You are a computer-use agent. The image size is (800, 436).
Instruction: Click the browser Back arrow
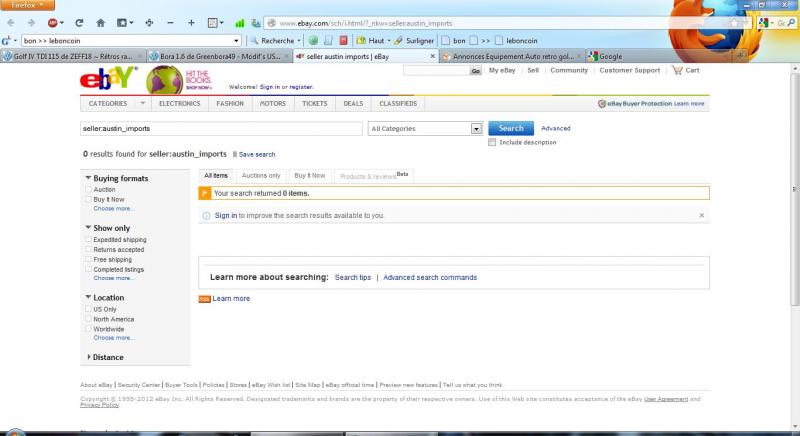[10, 23]
